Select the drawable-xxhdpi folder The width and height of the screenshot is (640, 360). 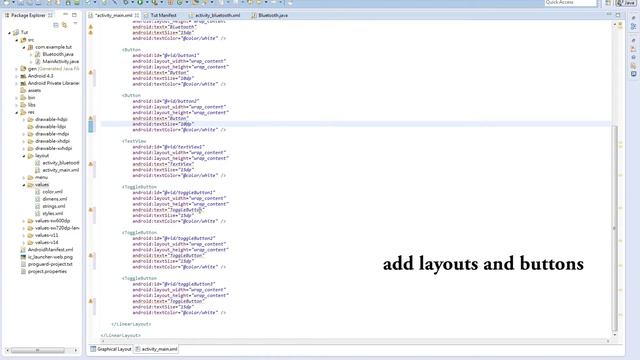(x=49, y=148)
